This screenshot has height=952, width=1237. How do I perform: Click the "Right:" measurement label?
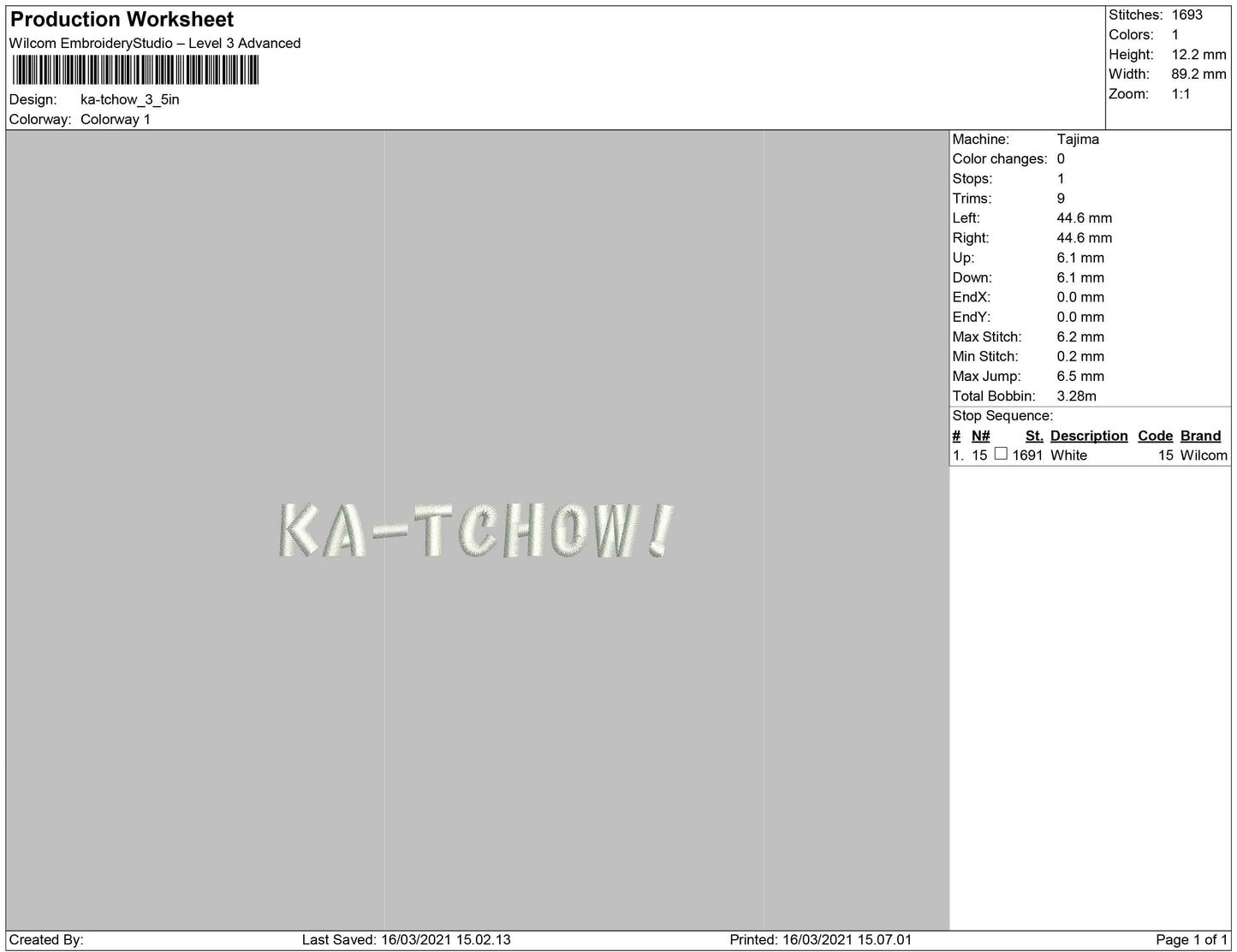[x=971, y=238]
